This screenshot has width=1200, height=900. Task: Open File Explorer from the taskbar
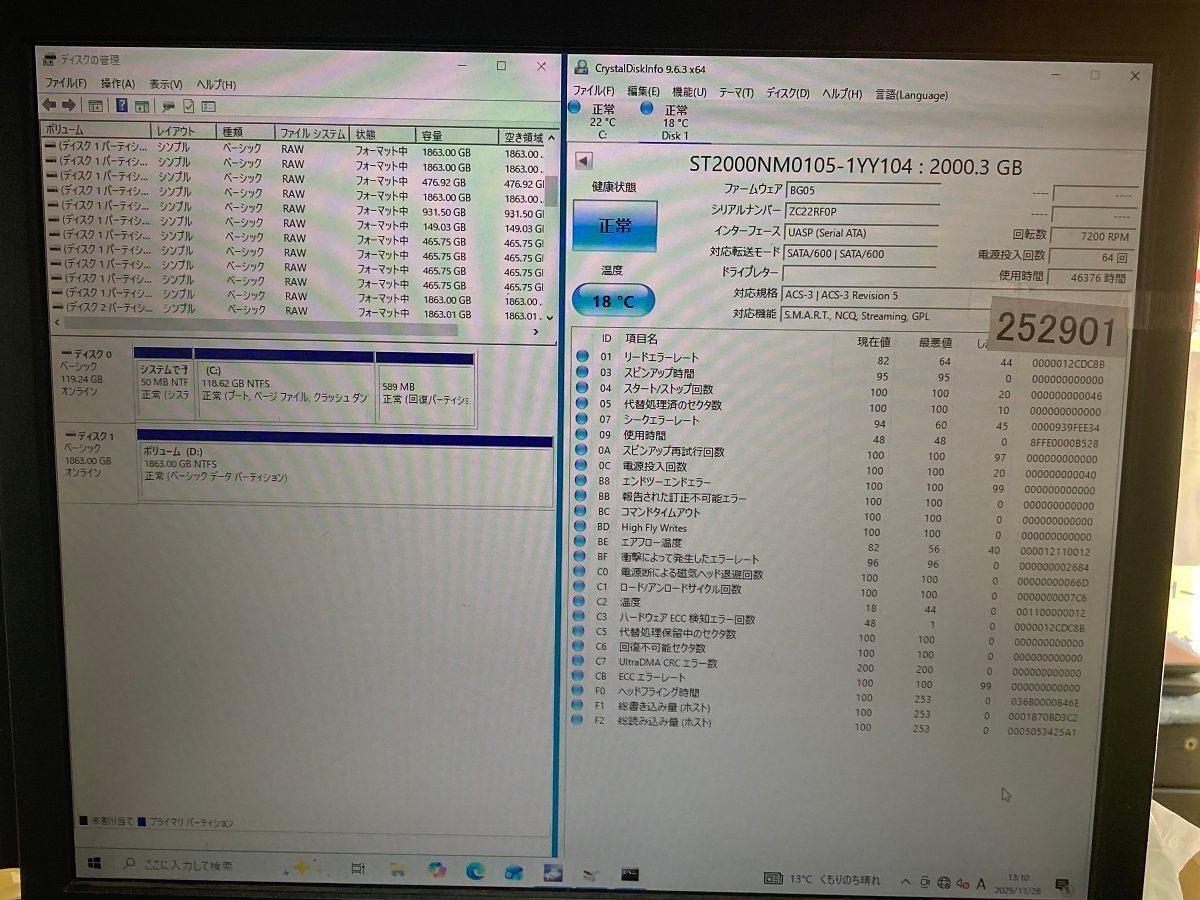point(397,869)
